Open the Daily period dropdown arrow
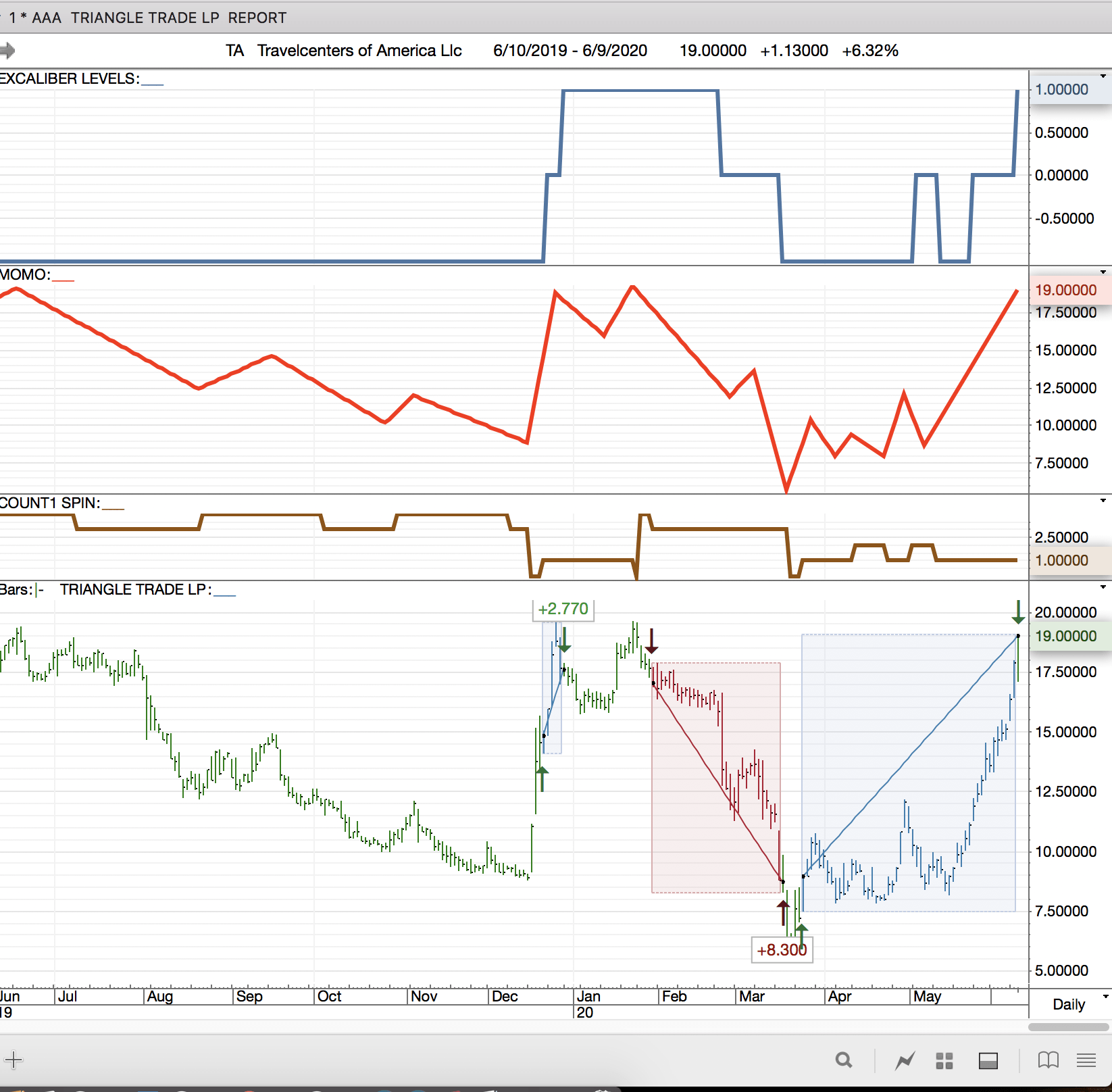 [x=1105, y=996]
